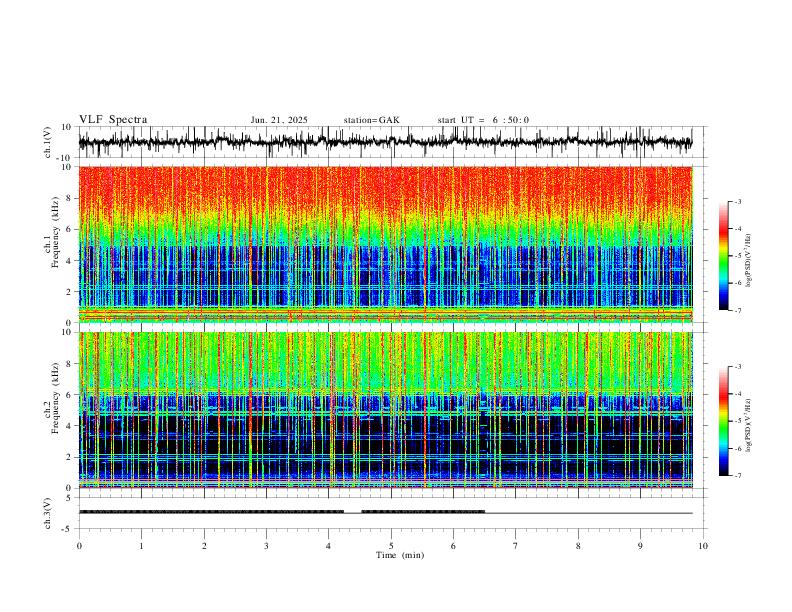
Task: Click time axis tick label "2"
Action: point(204,546)
